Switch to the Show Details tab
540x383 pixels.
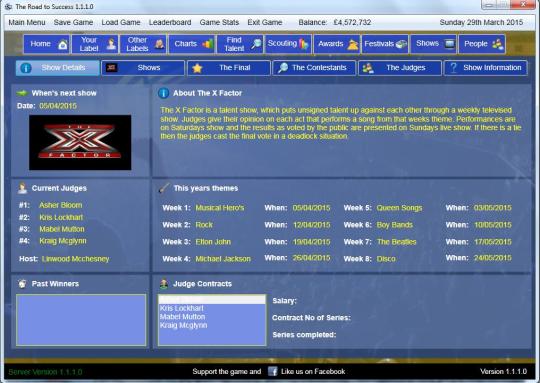click(58, 68)
